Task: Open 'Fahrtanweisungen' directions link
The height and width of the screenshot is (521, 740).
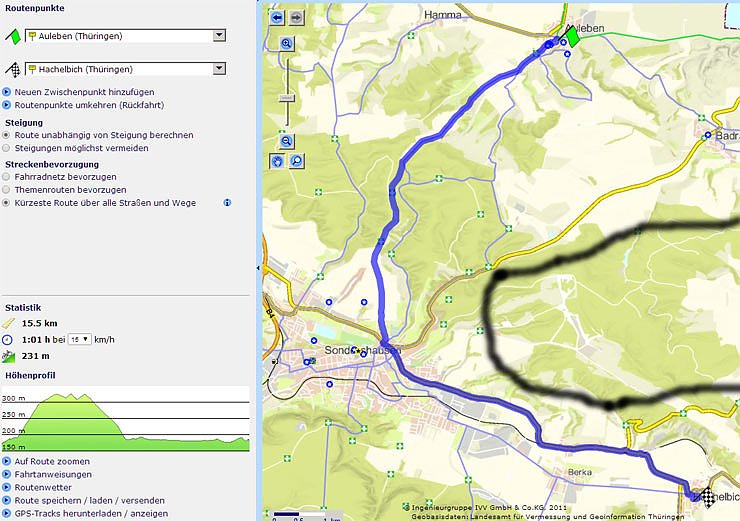Action: [53, 475]
